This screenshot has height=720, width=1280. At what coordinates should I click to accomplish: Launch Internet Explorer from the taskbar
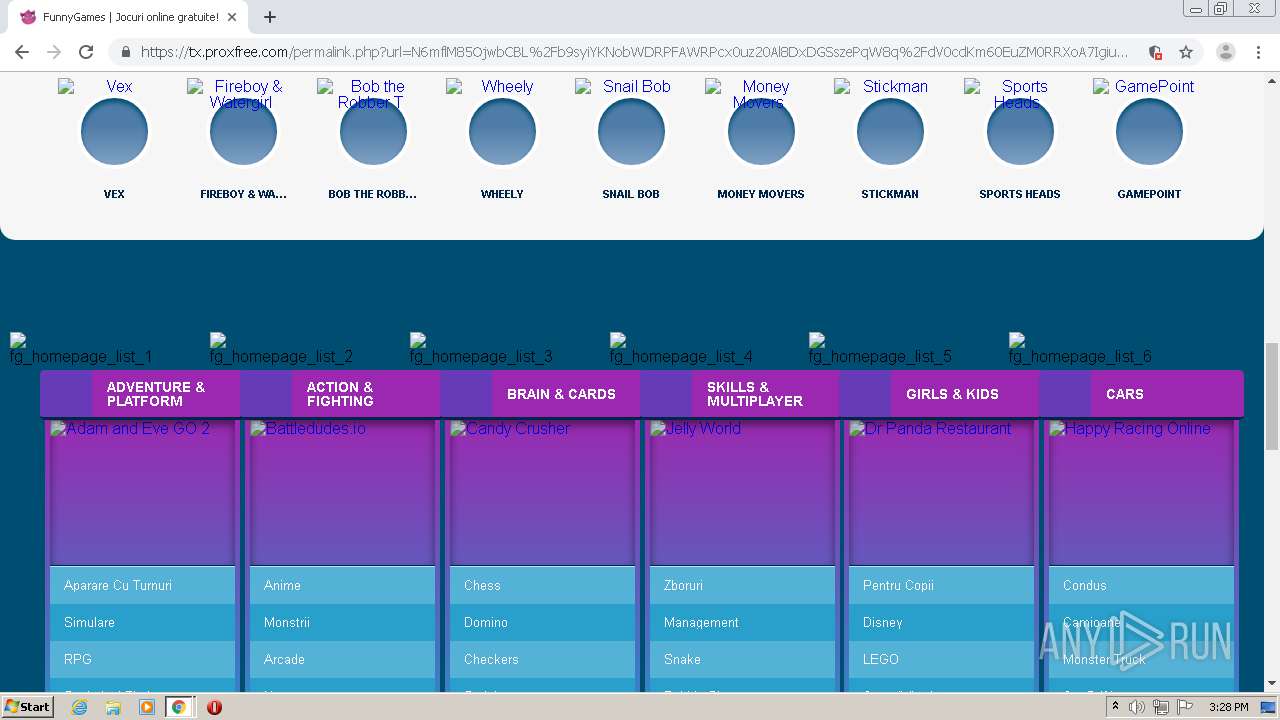pos(79,707)
